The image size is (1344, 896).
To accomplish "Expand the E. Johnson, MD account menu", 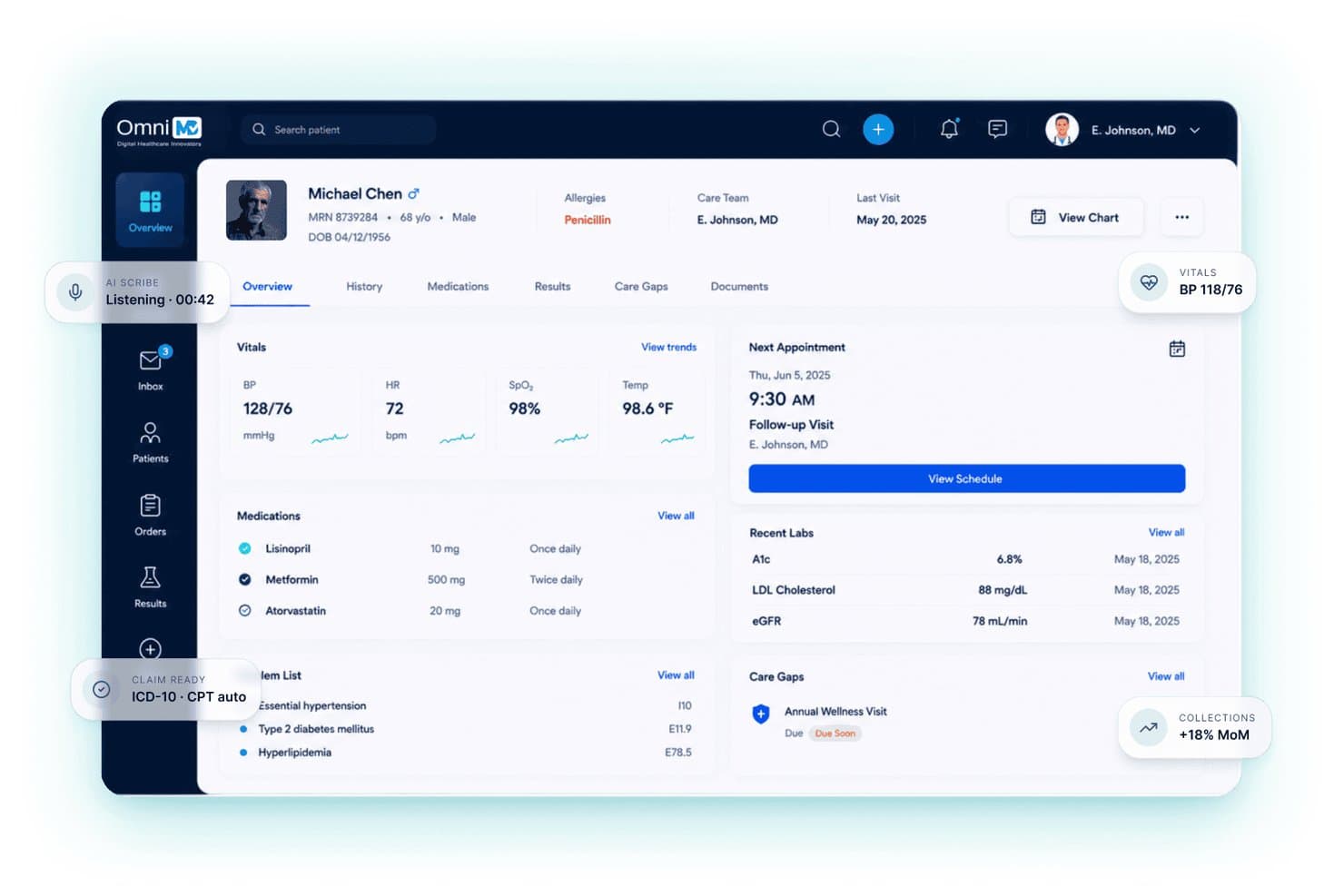I will (1123, 130).
